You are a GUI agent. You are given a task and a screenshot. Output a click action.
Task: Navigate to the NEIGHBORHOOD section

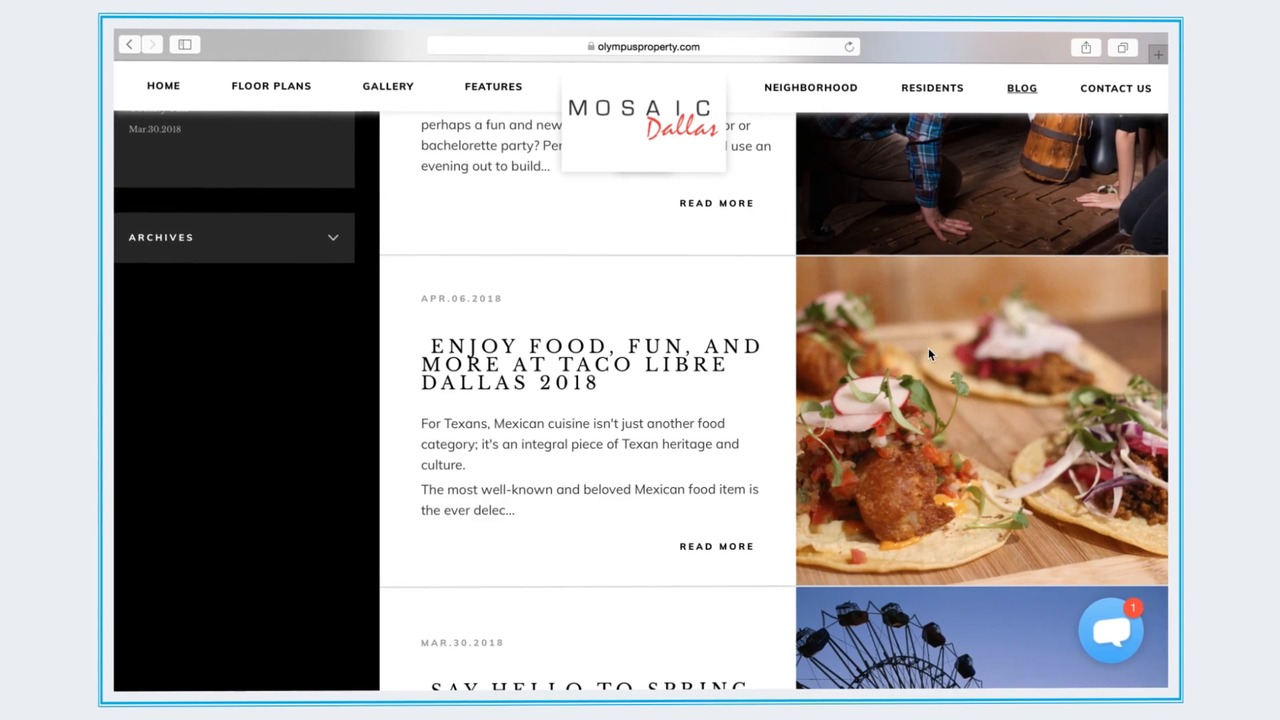[x=810, y=87]
